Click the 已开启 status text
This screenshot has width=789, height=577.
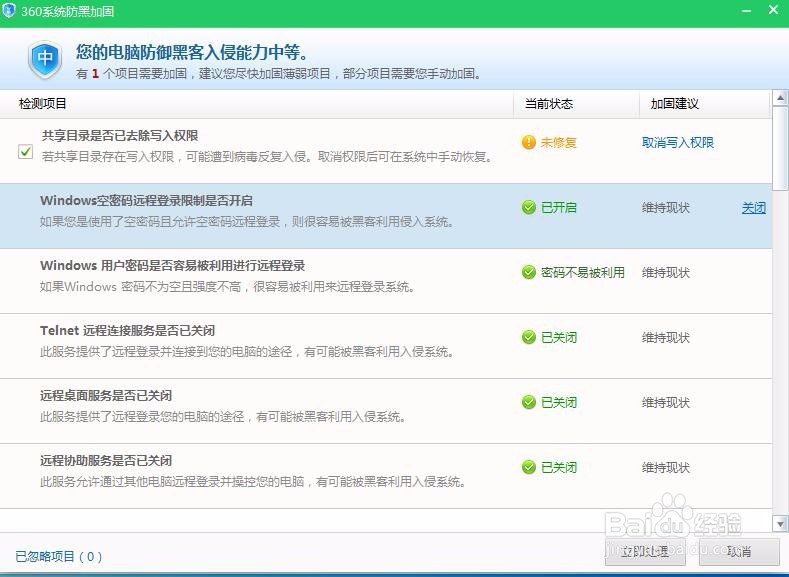click(x=559, y=208)
